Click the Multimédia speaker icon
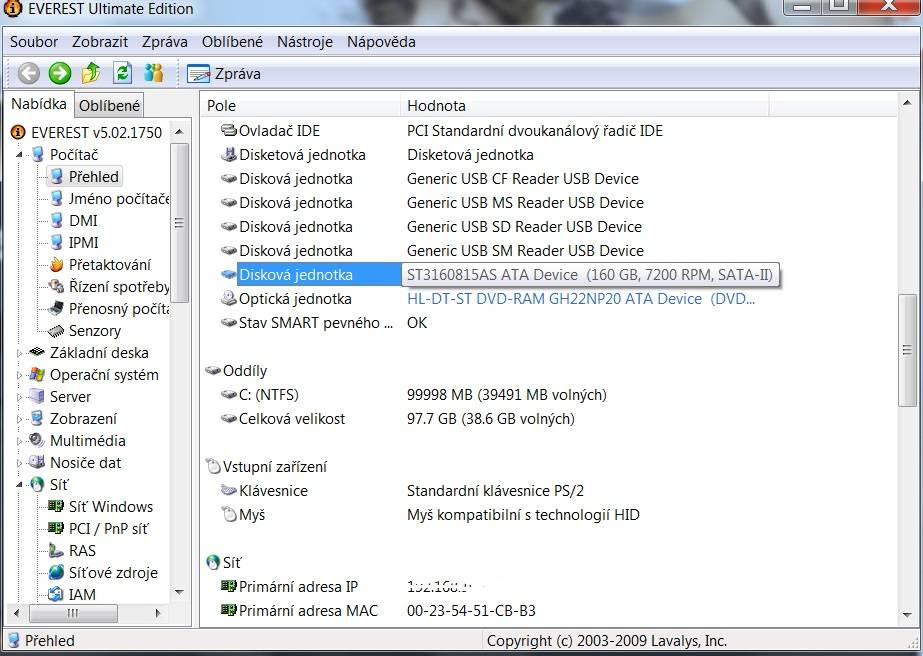923x656 pixels. pyautogui.click(x=37, y=440)
